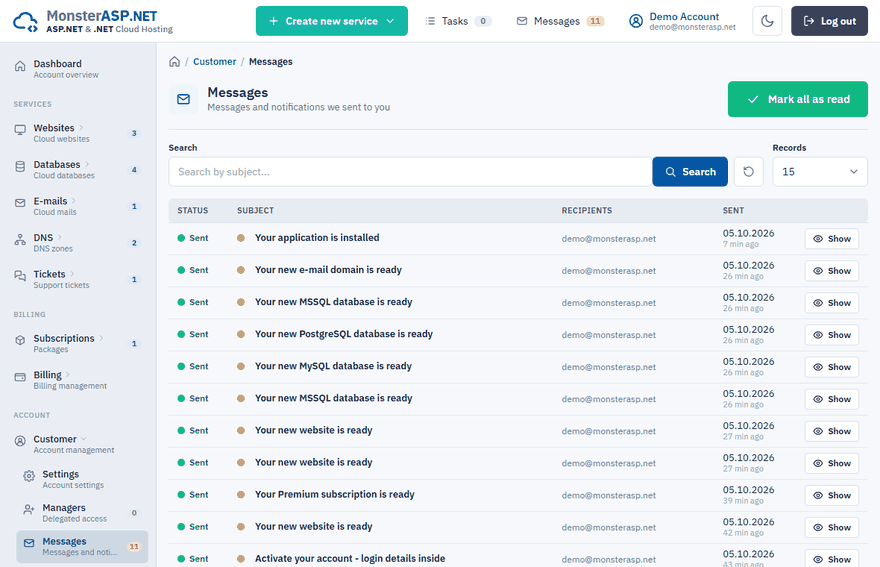Click the home icon in breadcrumb
The width and height of the screenshot is (880, 567).
(175, 62)
